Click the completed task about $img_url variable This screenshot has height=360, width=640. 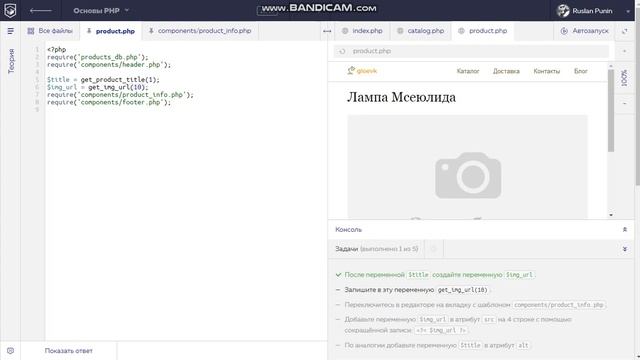point(435,275)
